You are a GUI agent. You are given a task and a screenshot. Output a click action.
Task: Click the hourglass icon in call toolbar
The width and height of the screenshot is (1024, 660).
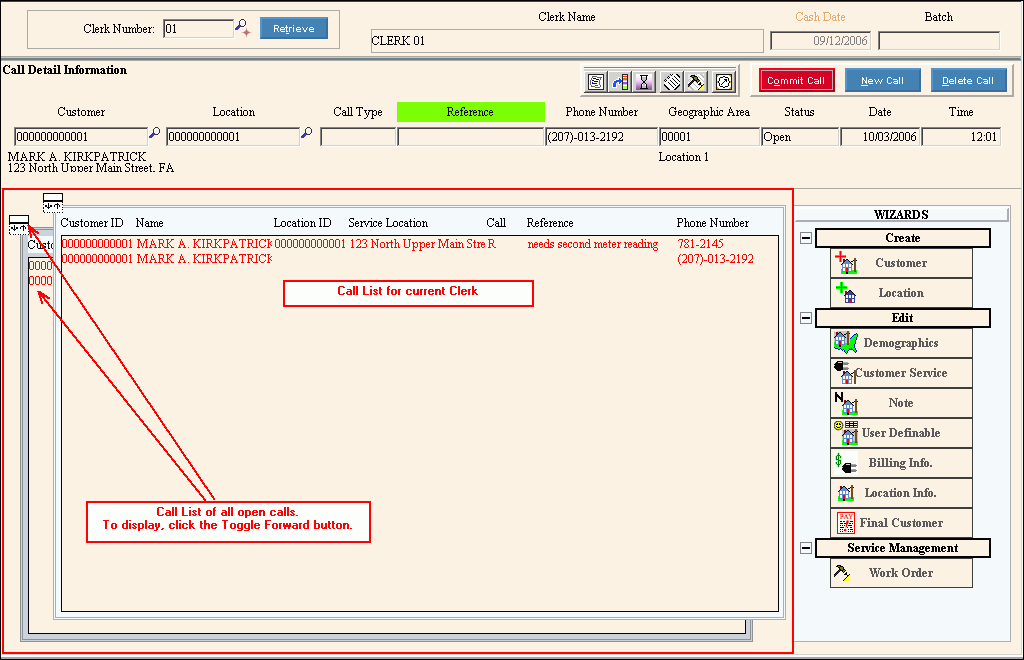click(646, 81)
